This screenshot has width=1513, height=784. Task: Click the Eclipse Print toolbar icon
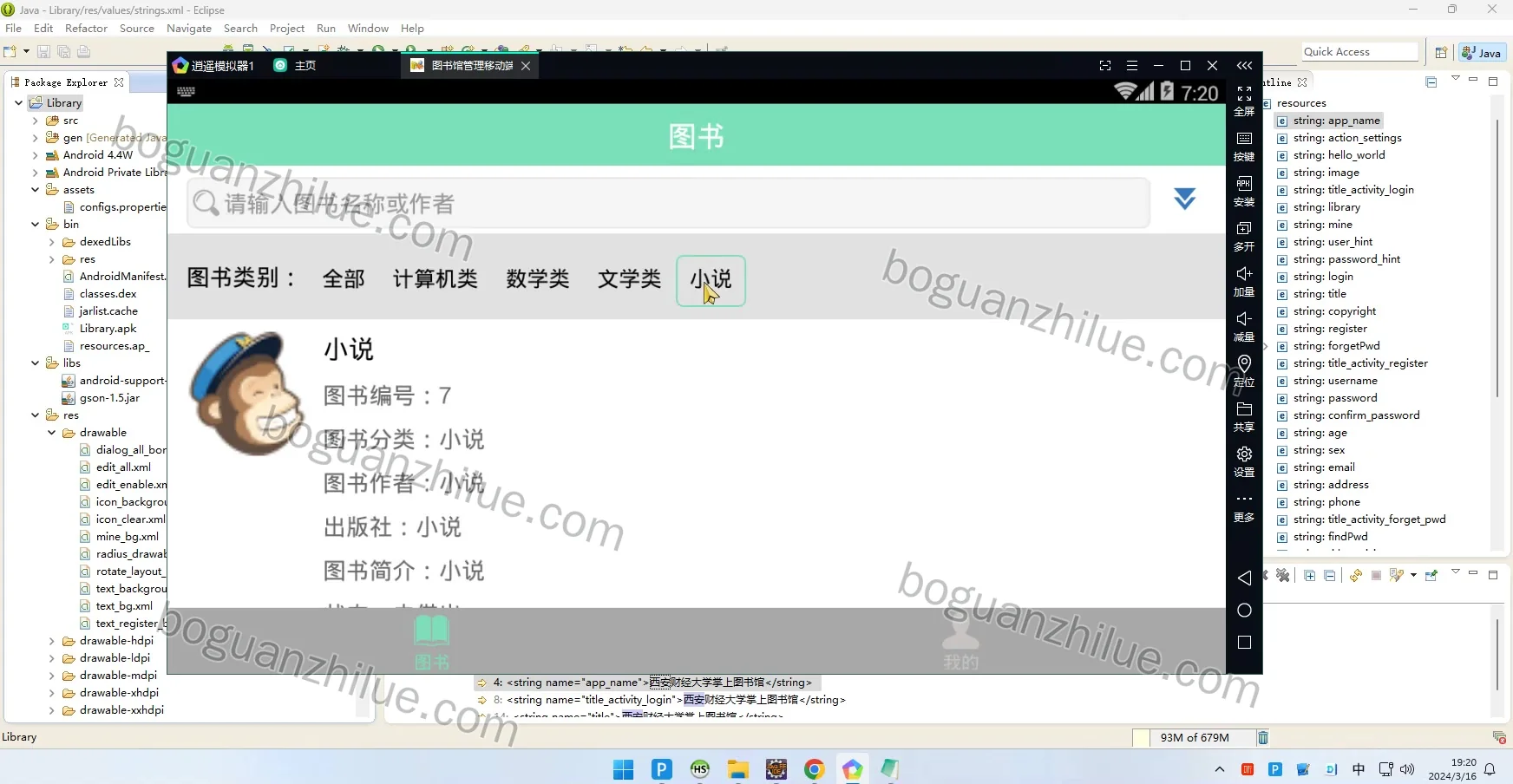[83, 52]
